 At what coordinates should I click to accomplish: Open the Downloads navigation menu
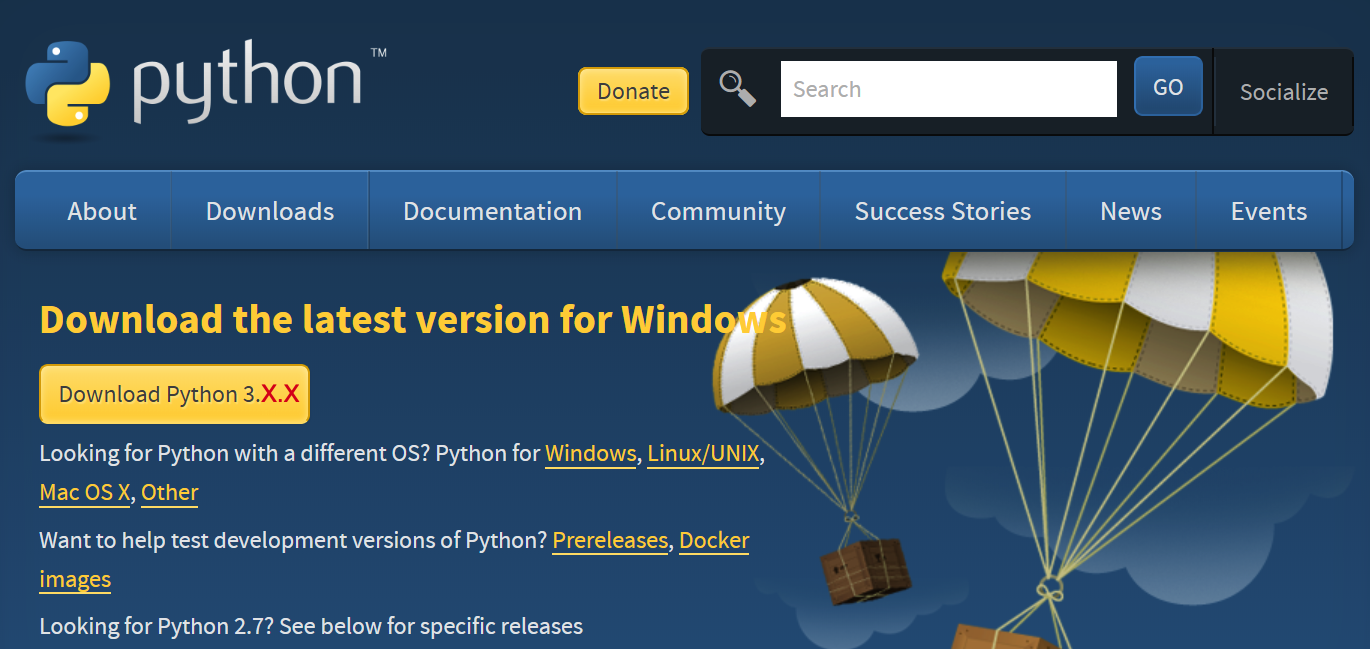tap(270, 211)
